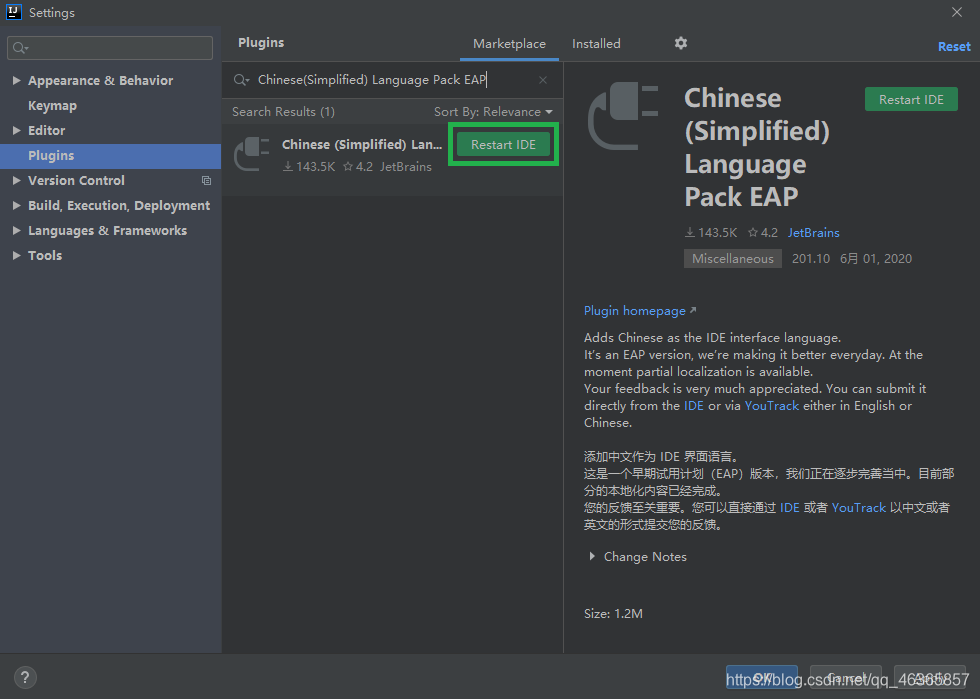Expand the Tools tree node
Screen dimensions: 980x699
click(16, 256)
